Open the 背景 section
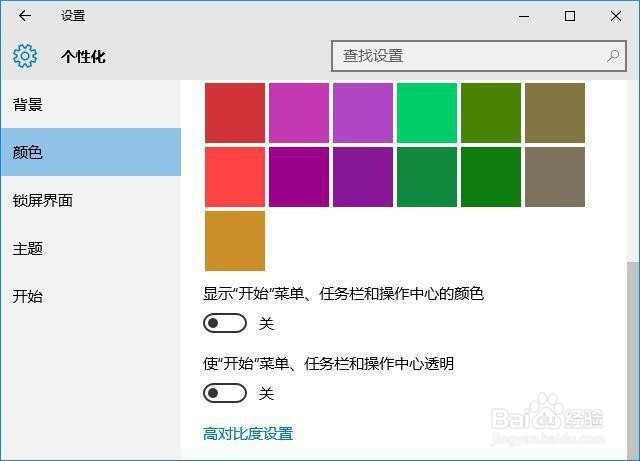Image resolution: width=640 pixels, height=461 pixels. (91, 105)
